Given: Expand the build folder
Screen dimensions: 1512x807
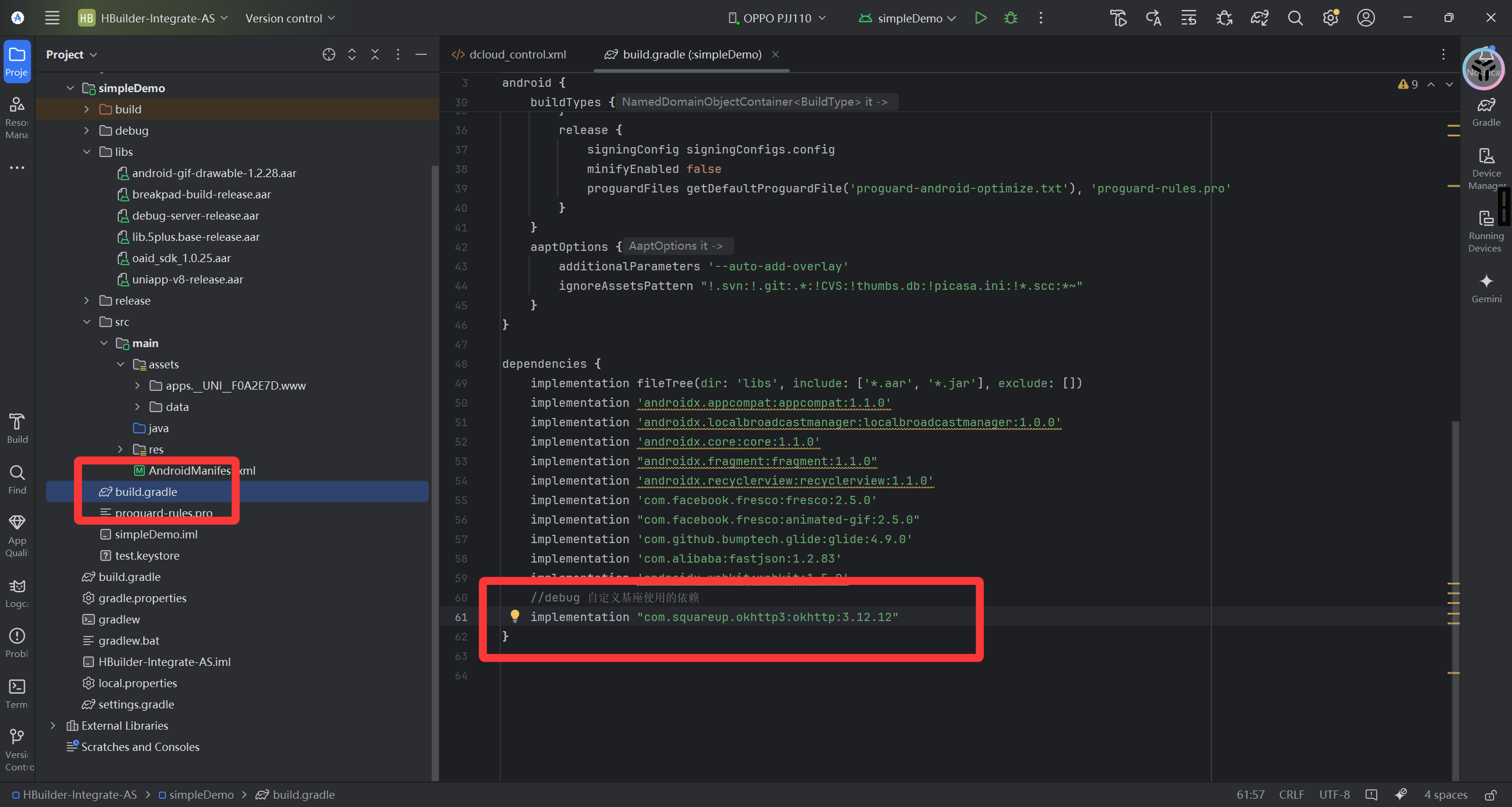Looking at the screenshot, I should [x=87, y=109].
